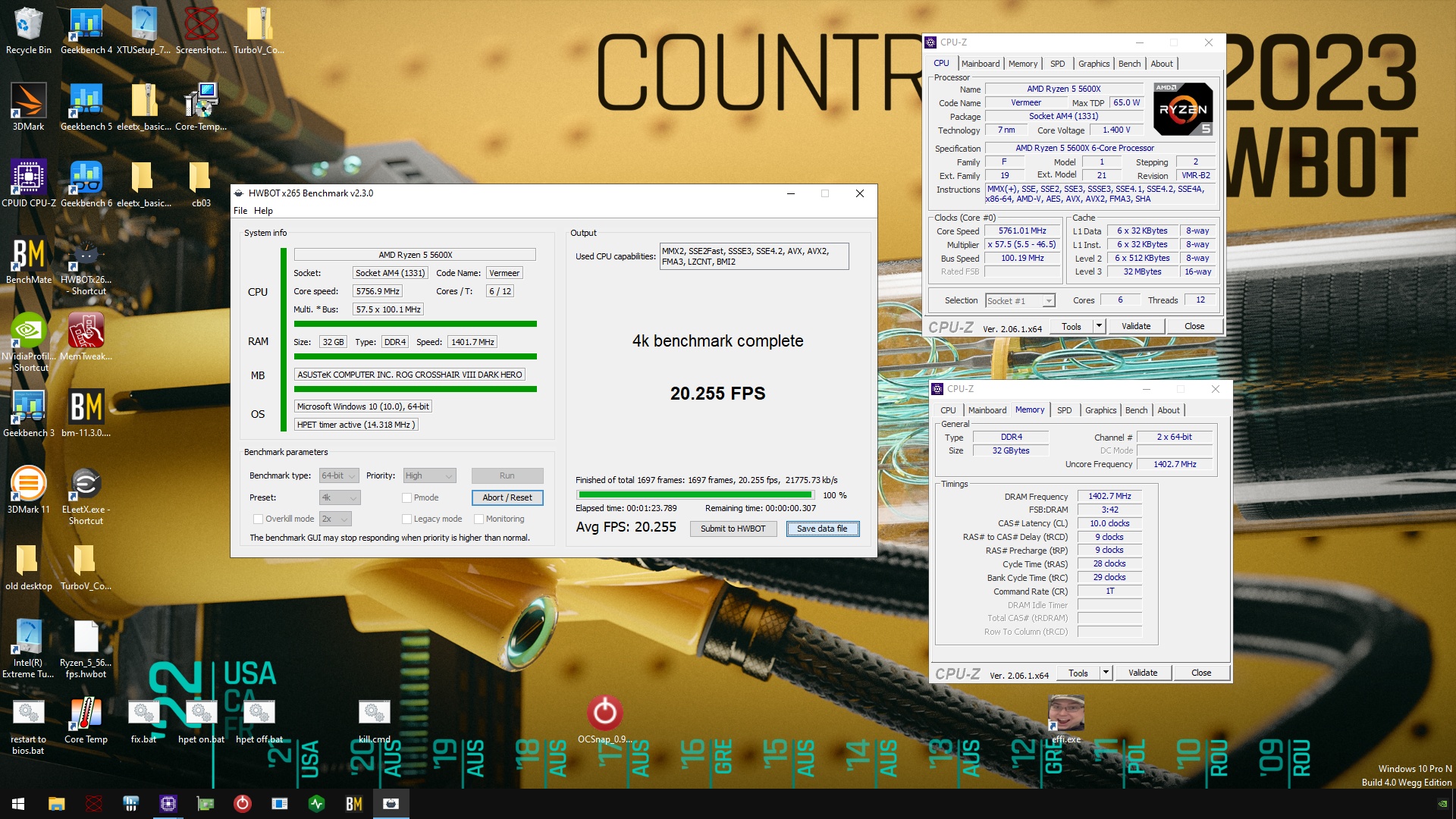Image resolution: width=1456 pixels, height=819 pixels.
Task: Open XTUSetup installer icon
Action: pyautogui.click(x=143, y=30)
